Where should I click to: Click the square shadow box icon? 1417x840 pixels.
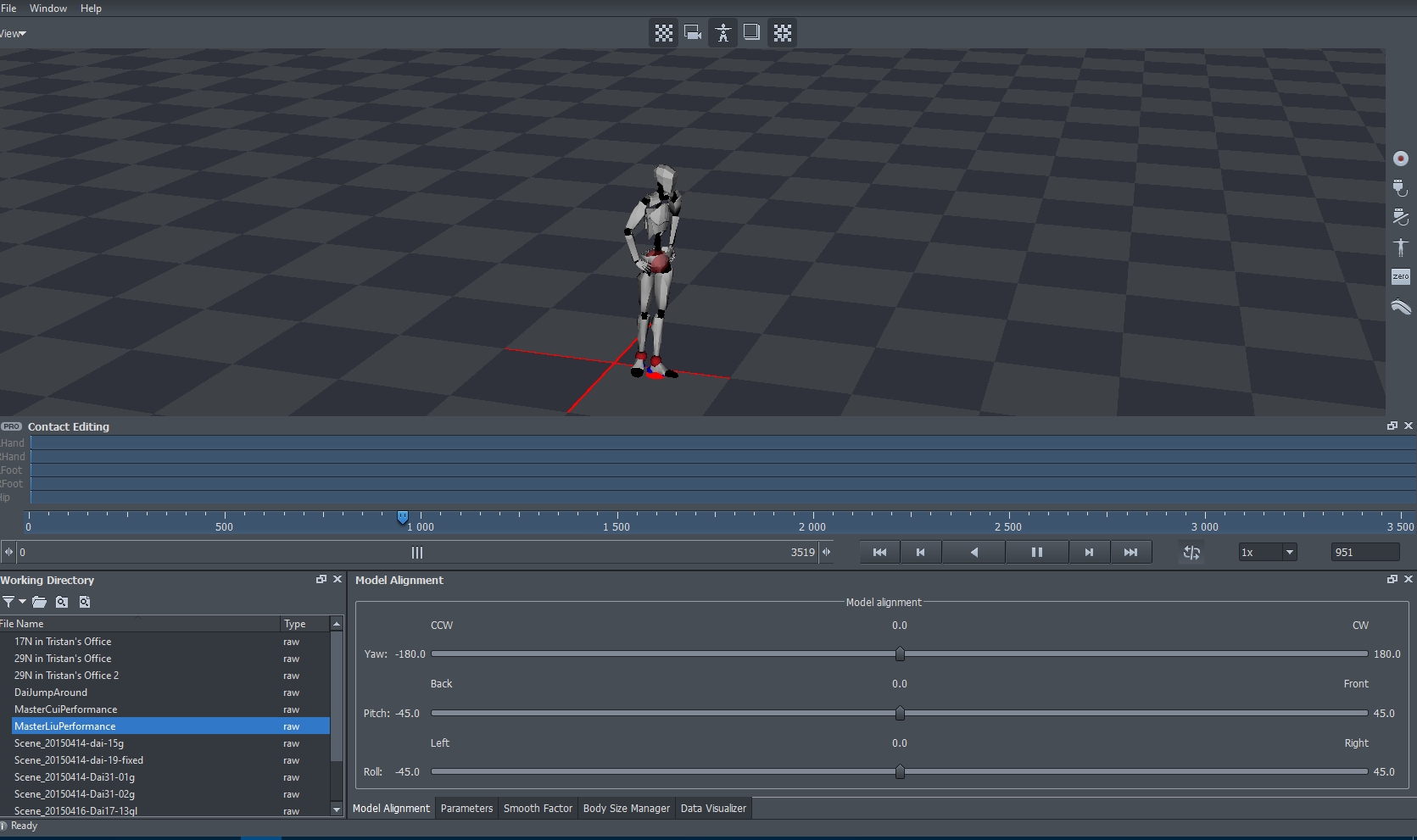pyautogui.click(x=751, y=32)
